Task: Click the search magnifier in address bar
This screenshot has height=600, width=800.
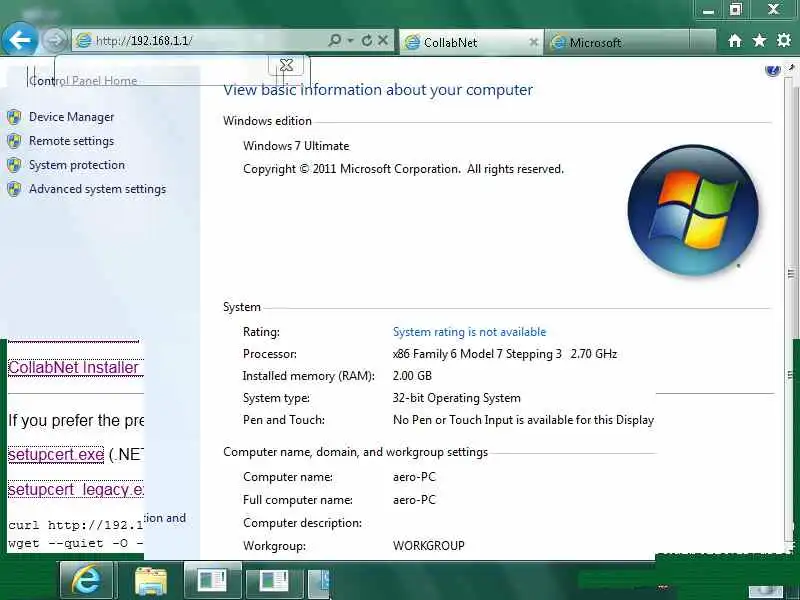Action: pyautogui.click(x=335, y=40)
